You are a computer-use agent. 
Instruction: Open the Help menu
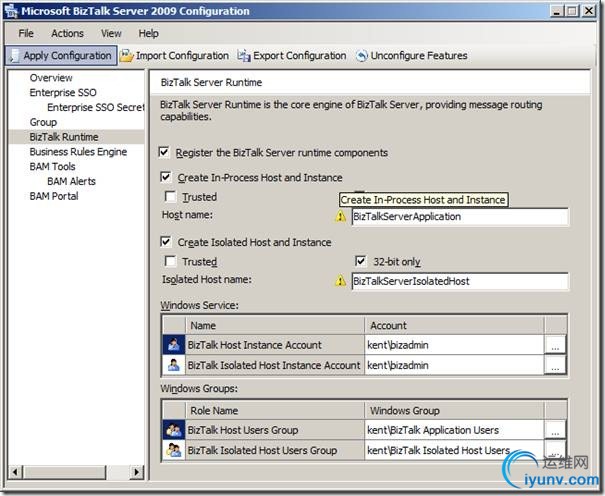[x=149, y=34]
